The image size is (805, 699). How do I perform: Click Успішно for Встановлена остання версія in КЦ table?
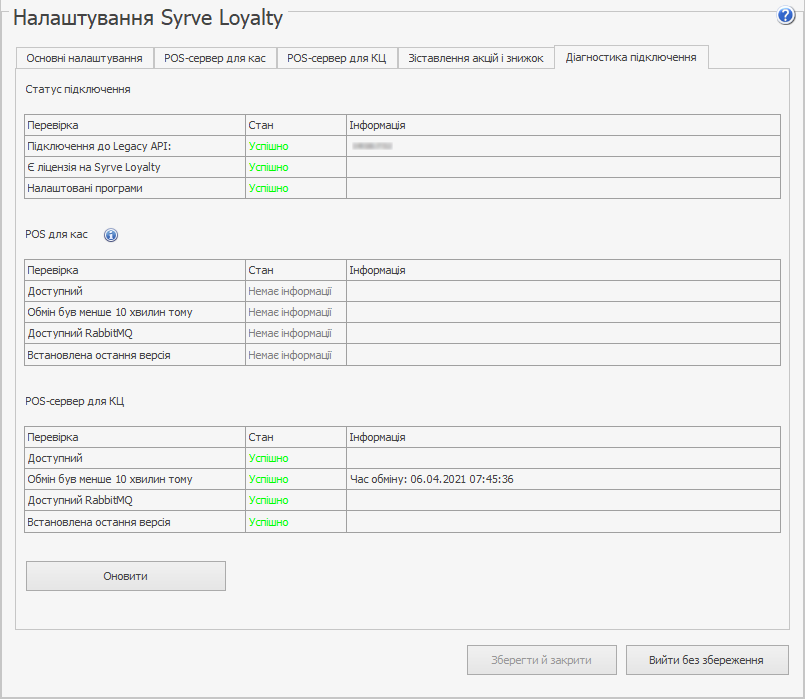(x=269, y=522)
